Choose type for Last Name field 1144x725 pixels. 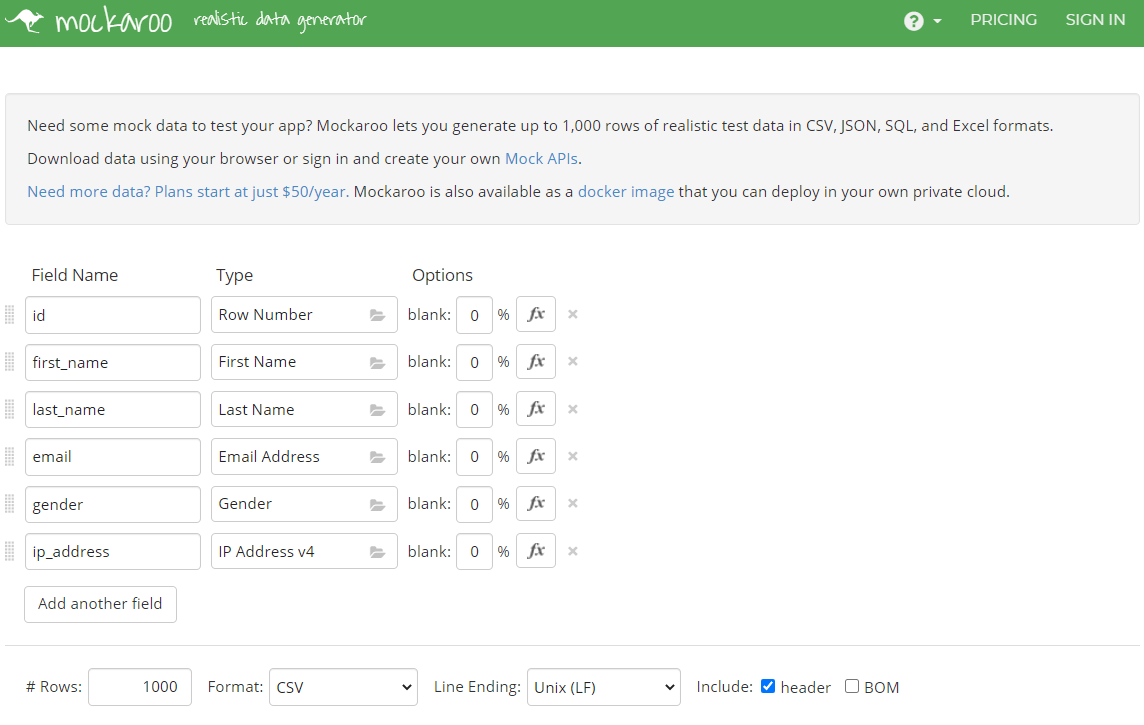click(x=304, y=409)
